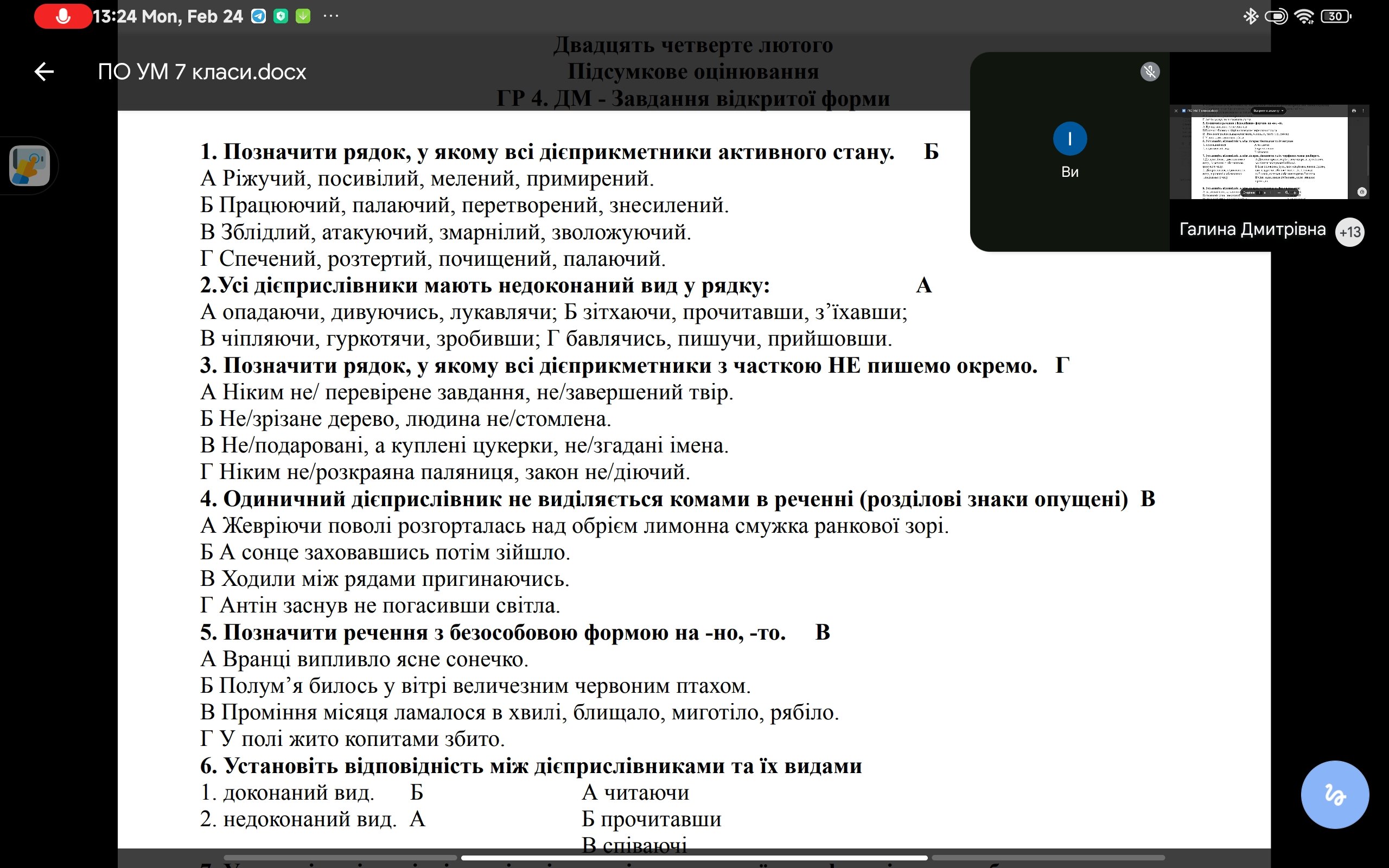The height and width of the screenshot is (868, 1389).
Task: Tap question 6 Установіть відповідність heading
Action: click(x=531, y=766)
